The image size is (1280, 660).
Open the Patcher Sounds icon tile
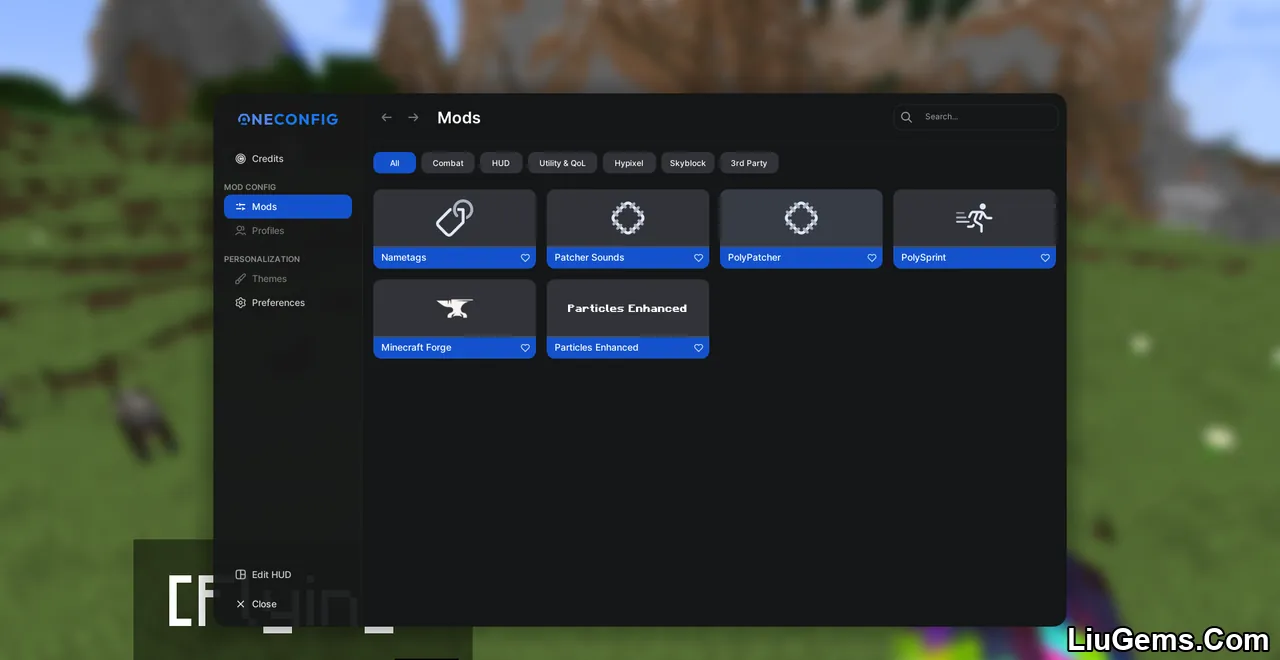point(628,218)
